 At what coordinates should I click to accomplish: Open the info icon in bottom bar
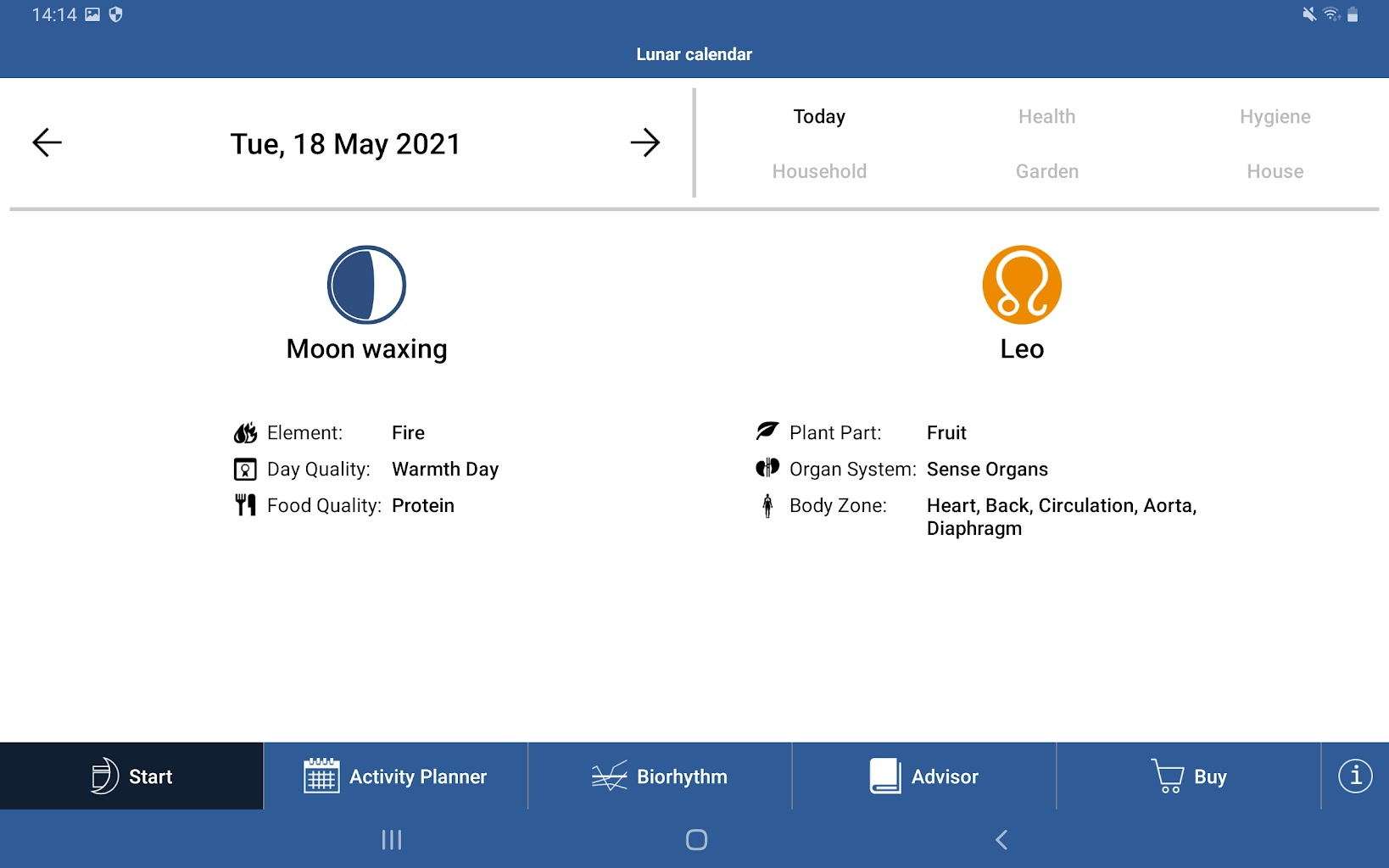point(1354,776)
